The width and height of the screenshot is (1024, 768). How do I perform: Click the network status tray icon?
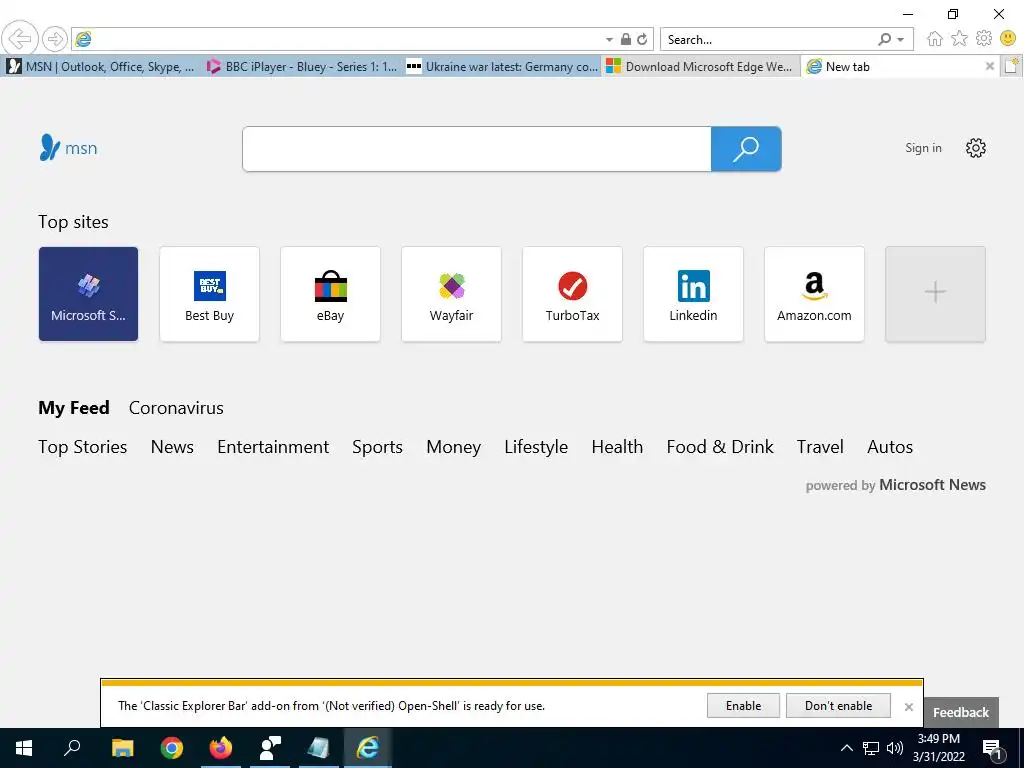pyautogui.click(x=871, y=748)
